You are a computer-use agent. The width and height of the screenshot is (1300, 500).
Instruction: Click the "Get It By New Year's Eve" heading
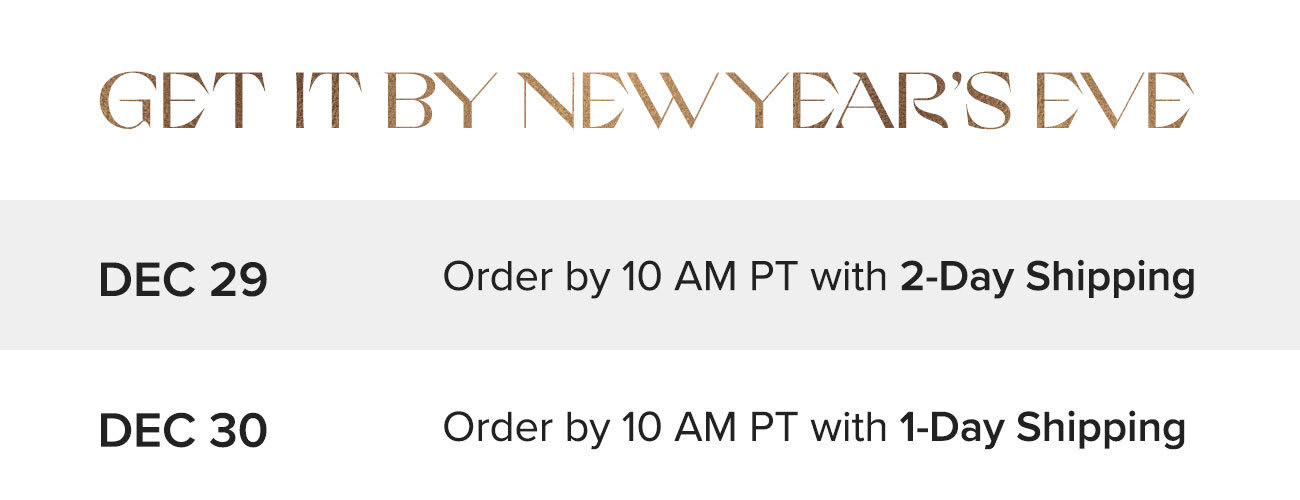click(646, 101)
